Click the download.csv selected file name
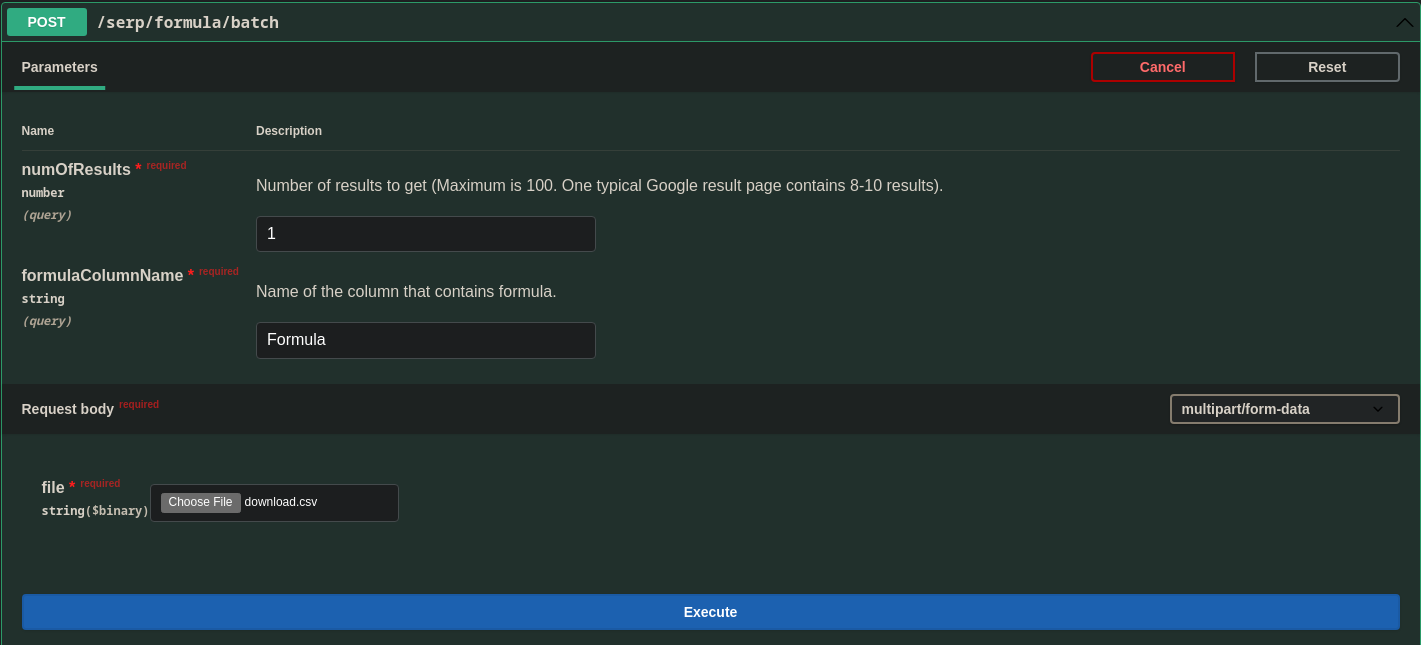 281,502
